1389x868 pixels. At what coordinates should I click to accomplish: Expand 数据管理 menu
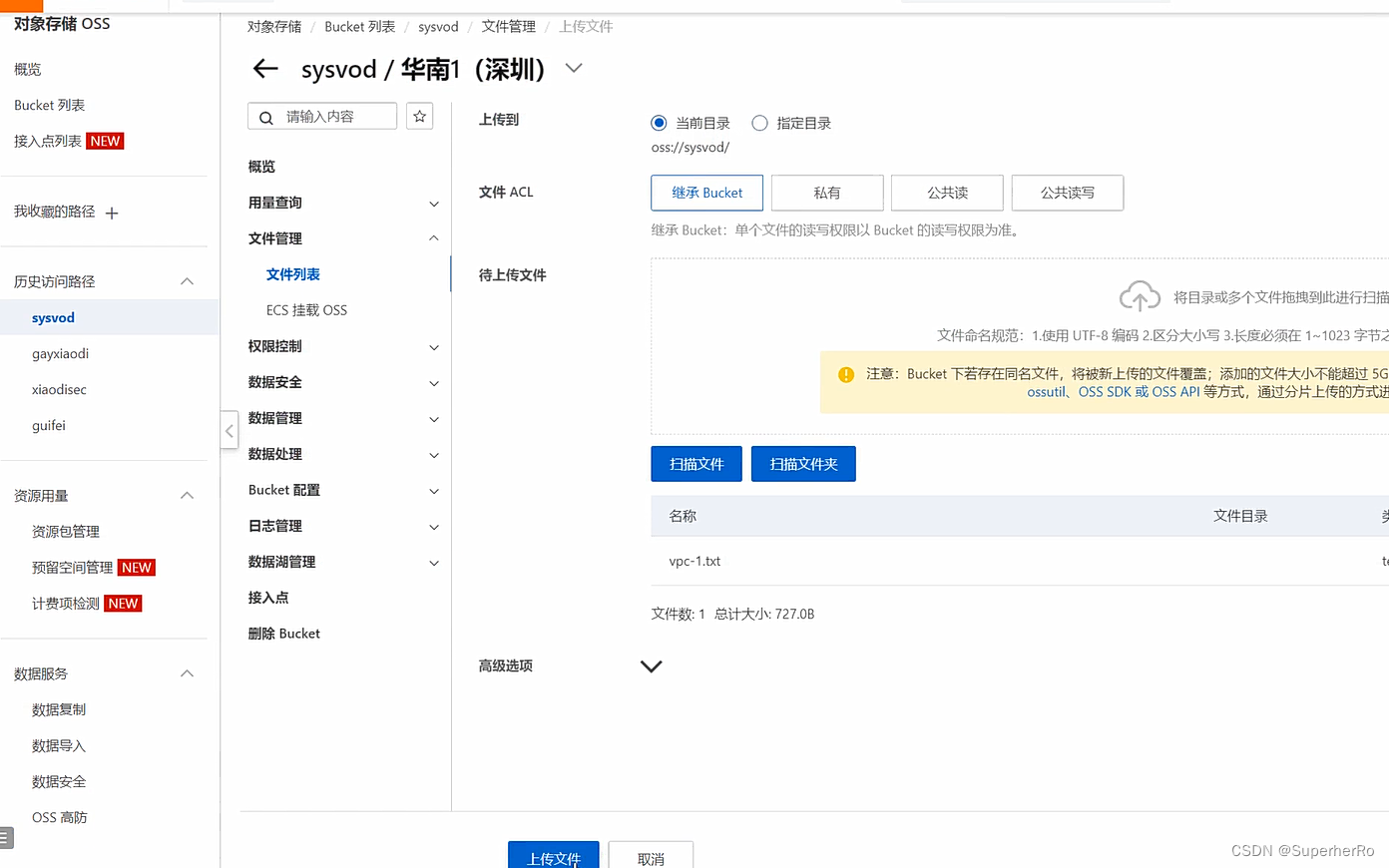[x=434, y=419]
